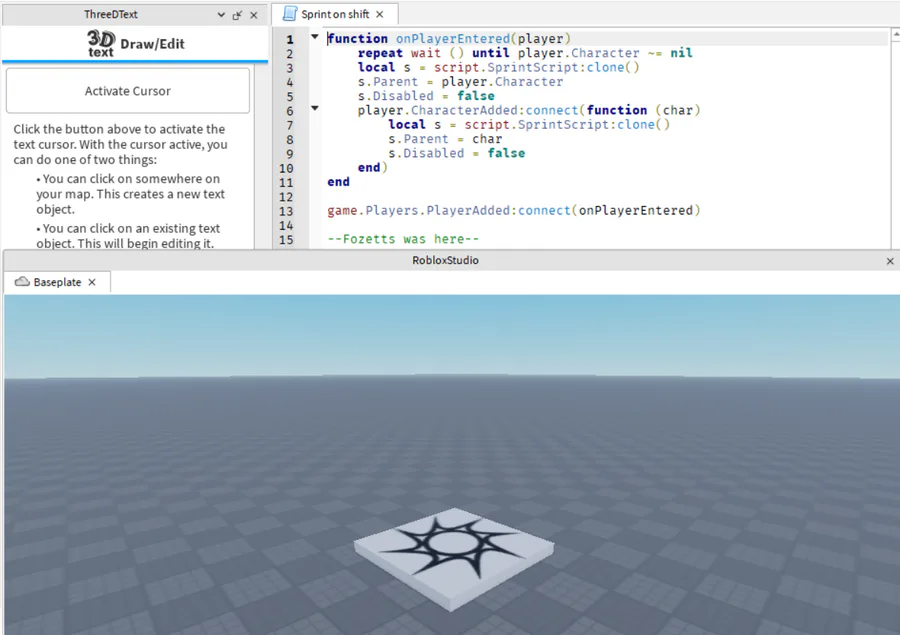
Task: Click the ThreeDText panel title
Action: (111, 14)
